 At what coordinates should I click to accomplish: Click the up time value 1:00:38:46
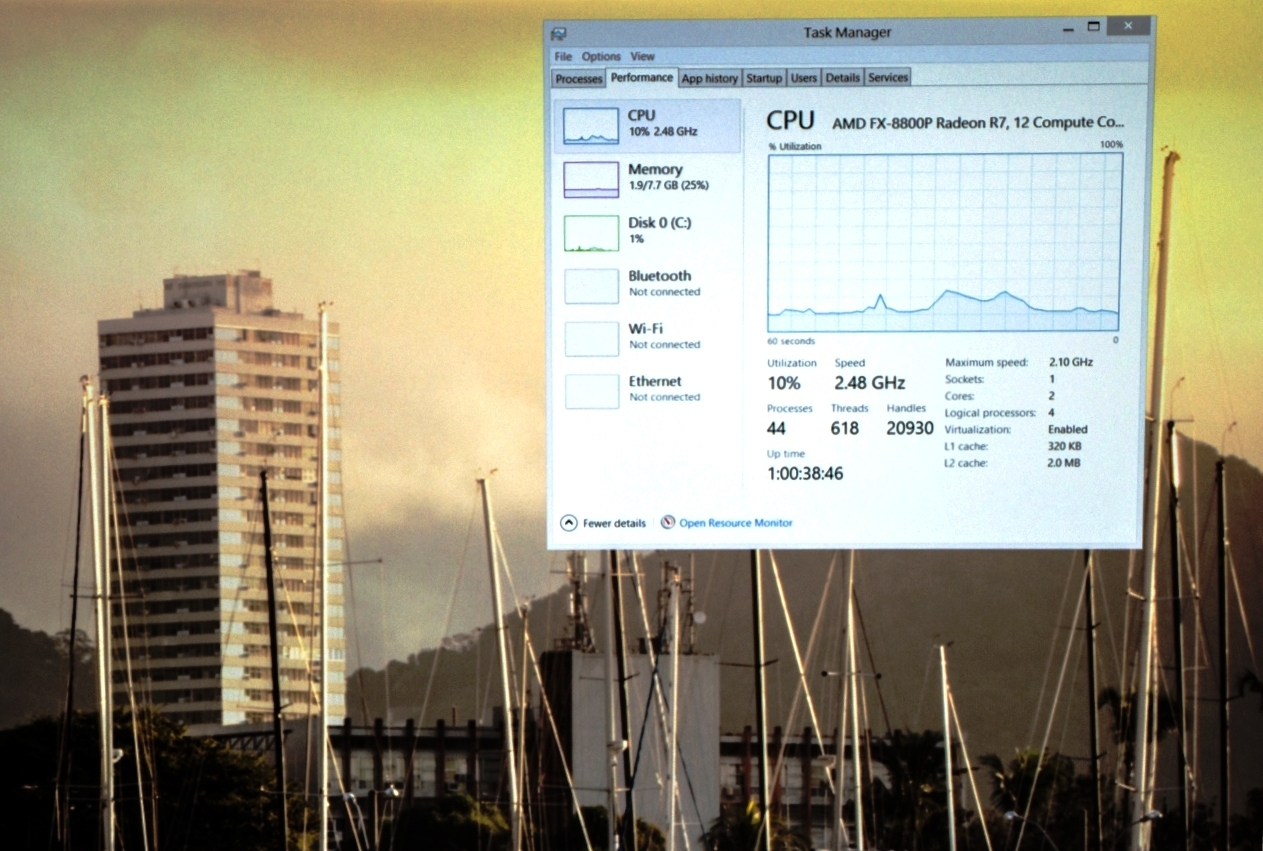point(805,474)
